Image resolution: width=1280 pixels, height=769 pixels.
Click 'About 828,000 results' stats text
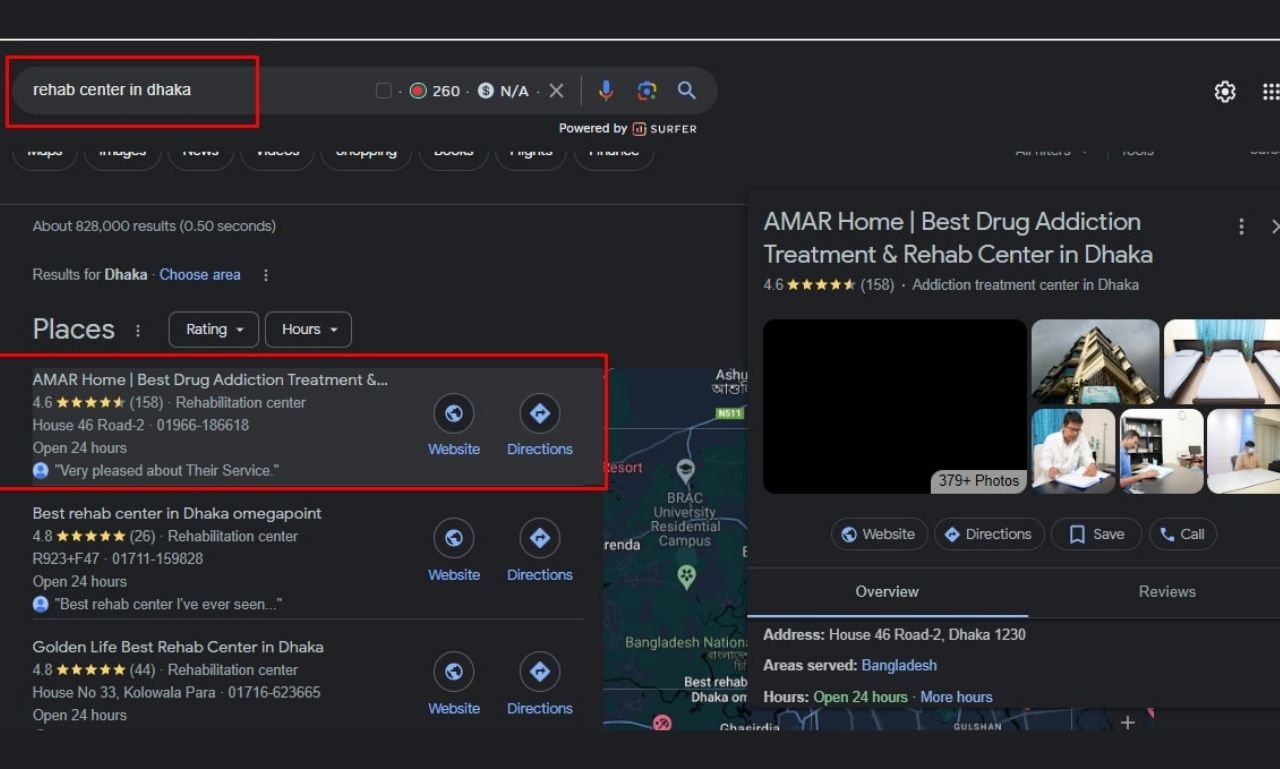point(154,226)
